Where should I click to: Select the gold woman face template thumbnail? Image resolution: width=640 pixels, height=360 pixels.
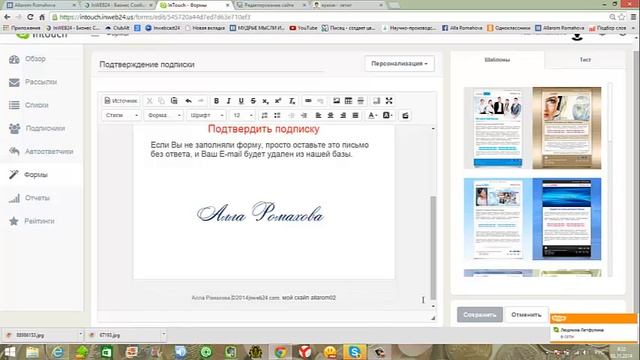[x=567, y=128]
